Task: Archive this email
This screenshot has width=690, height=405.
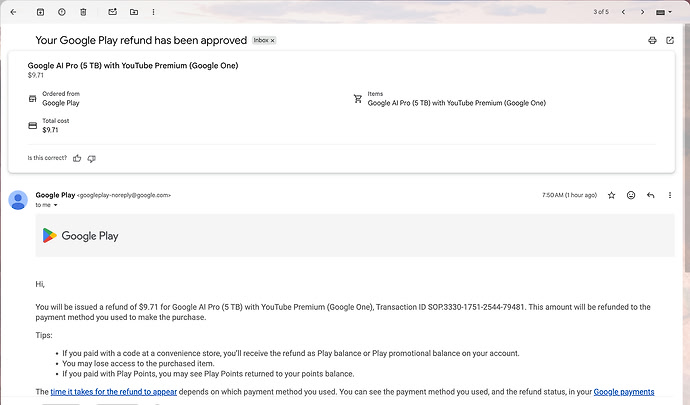Action: [x=40, y=12]
